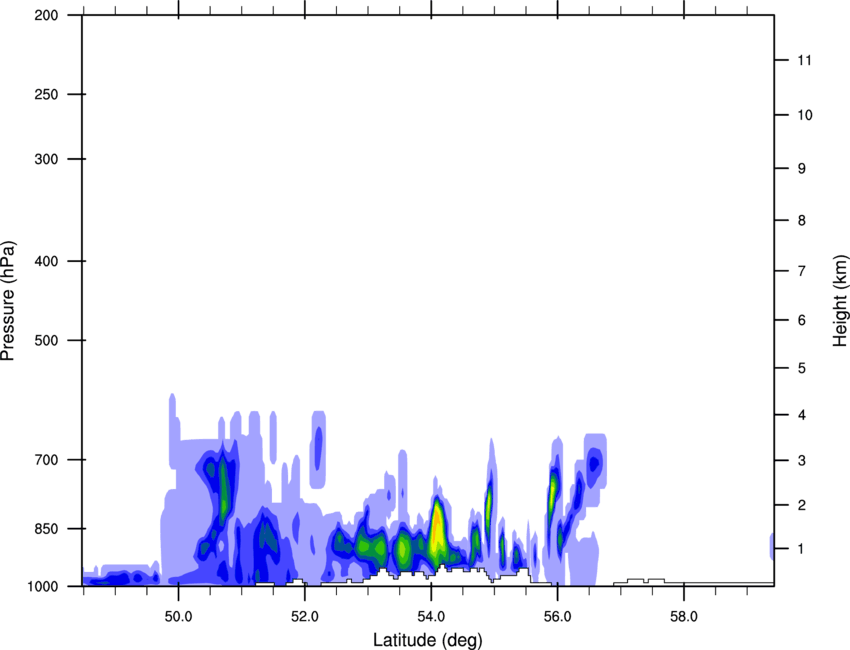Click the 4 km height label
This screenshot has width=850, height=650.
802,415
